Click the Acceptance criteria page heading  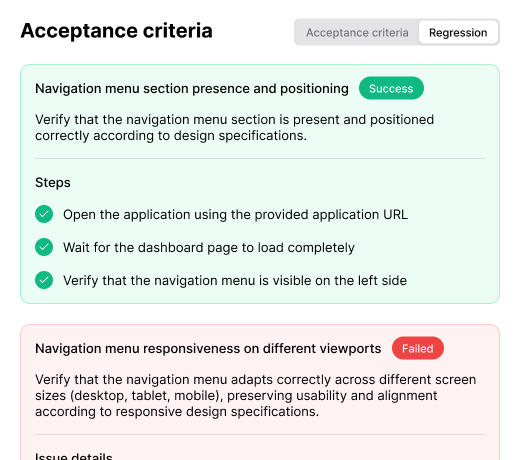116,31
